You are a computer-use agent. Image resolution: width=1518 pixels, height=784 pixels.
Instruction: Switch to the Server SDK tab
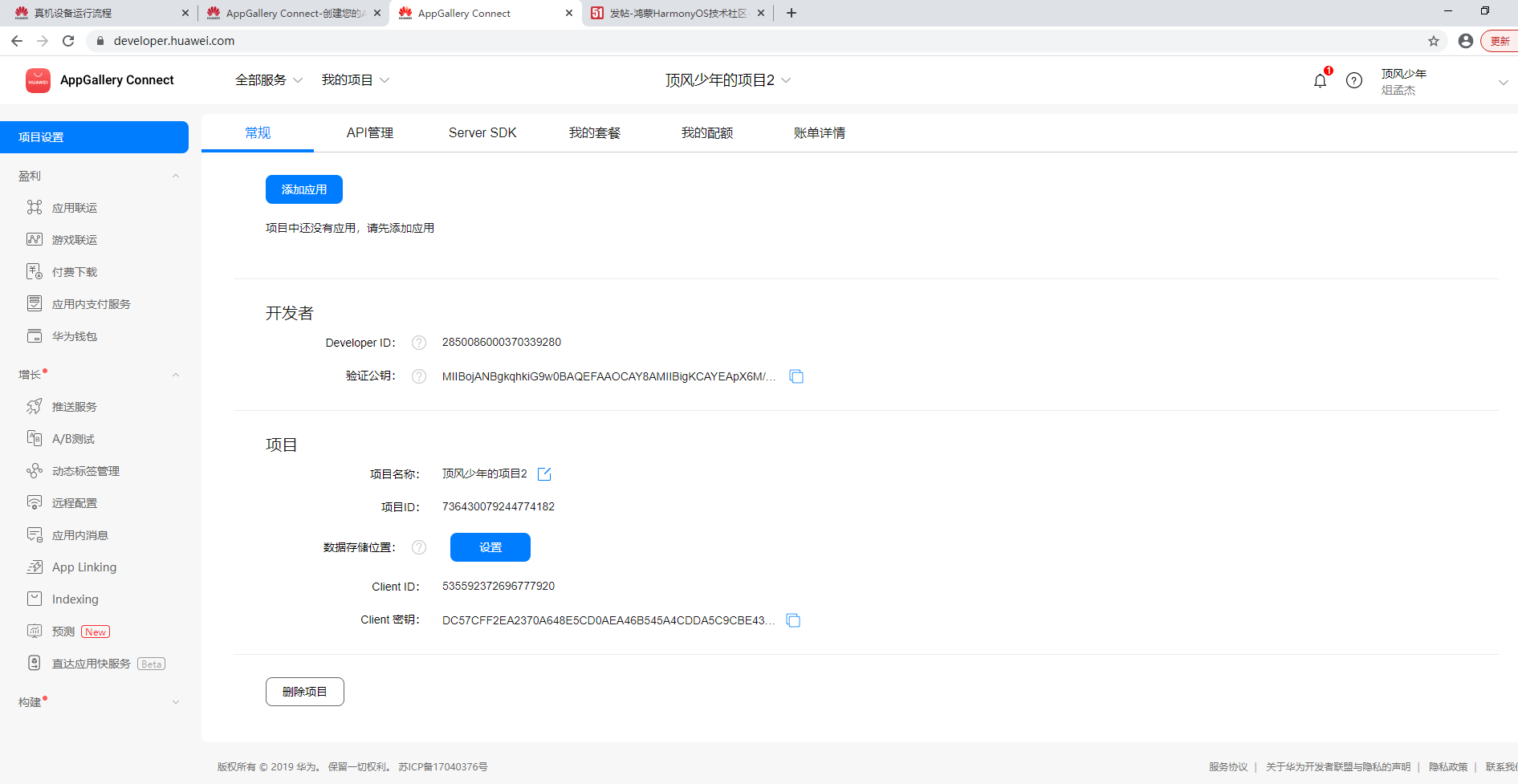point(482,133)
